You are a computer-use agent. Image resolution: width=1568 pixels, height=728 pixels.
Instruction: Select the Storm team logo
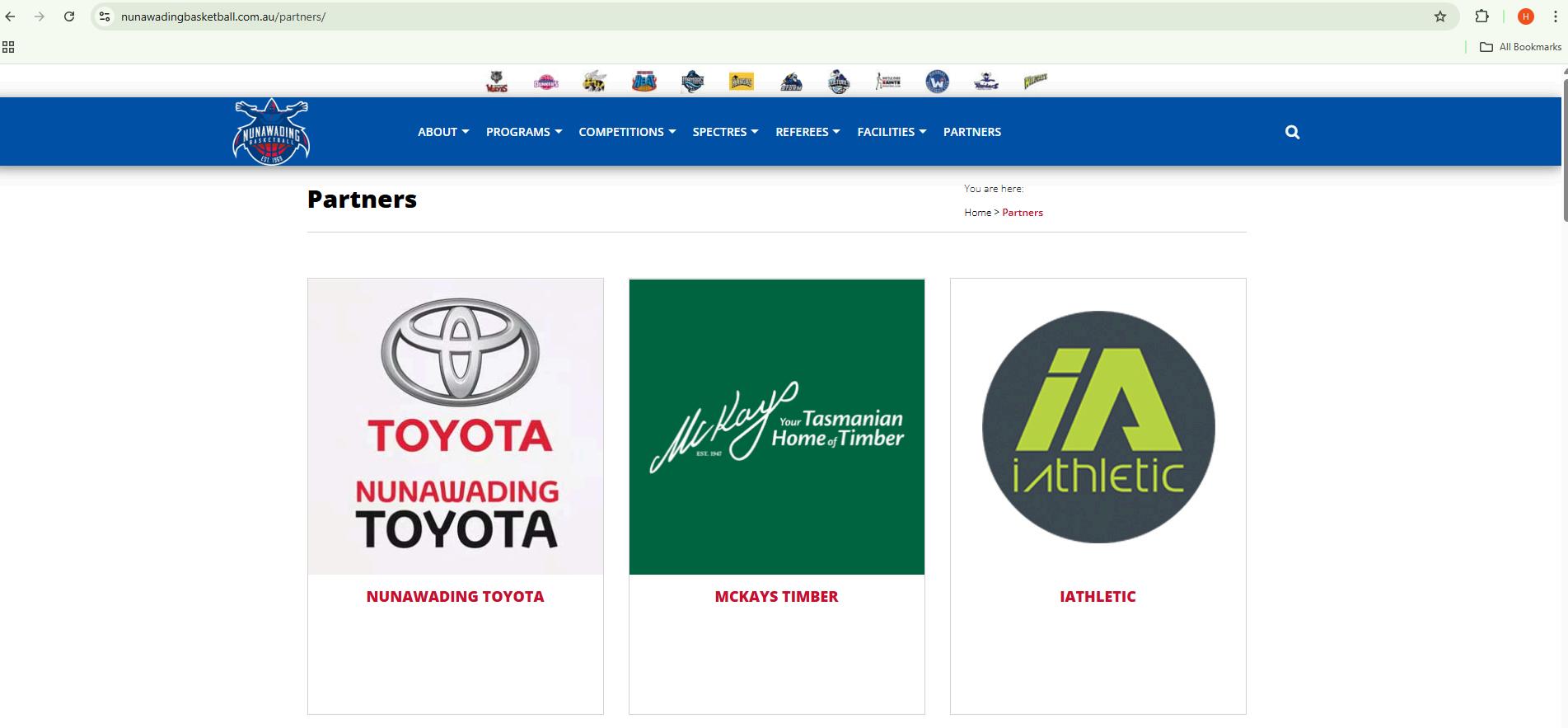tap(791, 82)
